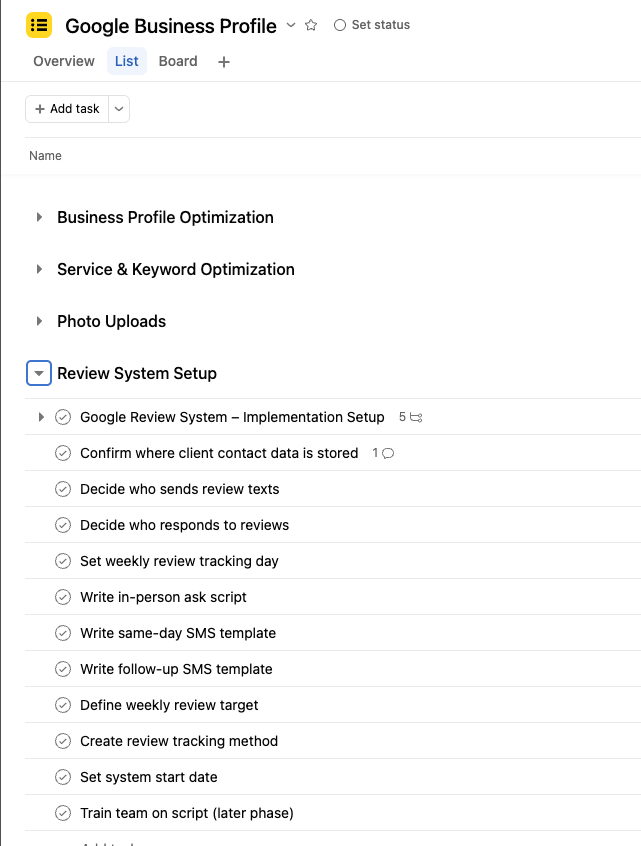Toggle Write same-day SMS template checkmark
641x846 pixels.
pyautogui.click(x=63, y=633)
